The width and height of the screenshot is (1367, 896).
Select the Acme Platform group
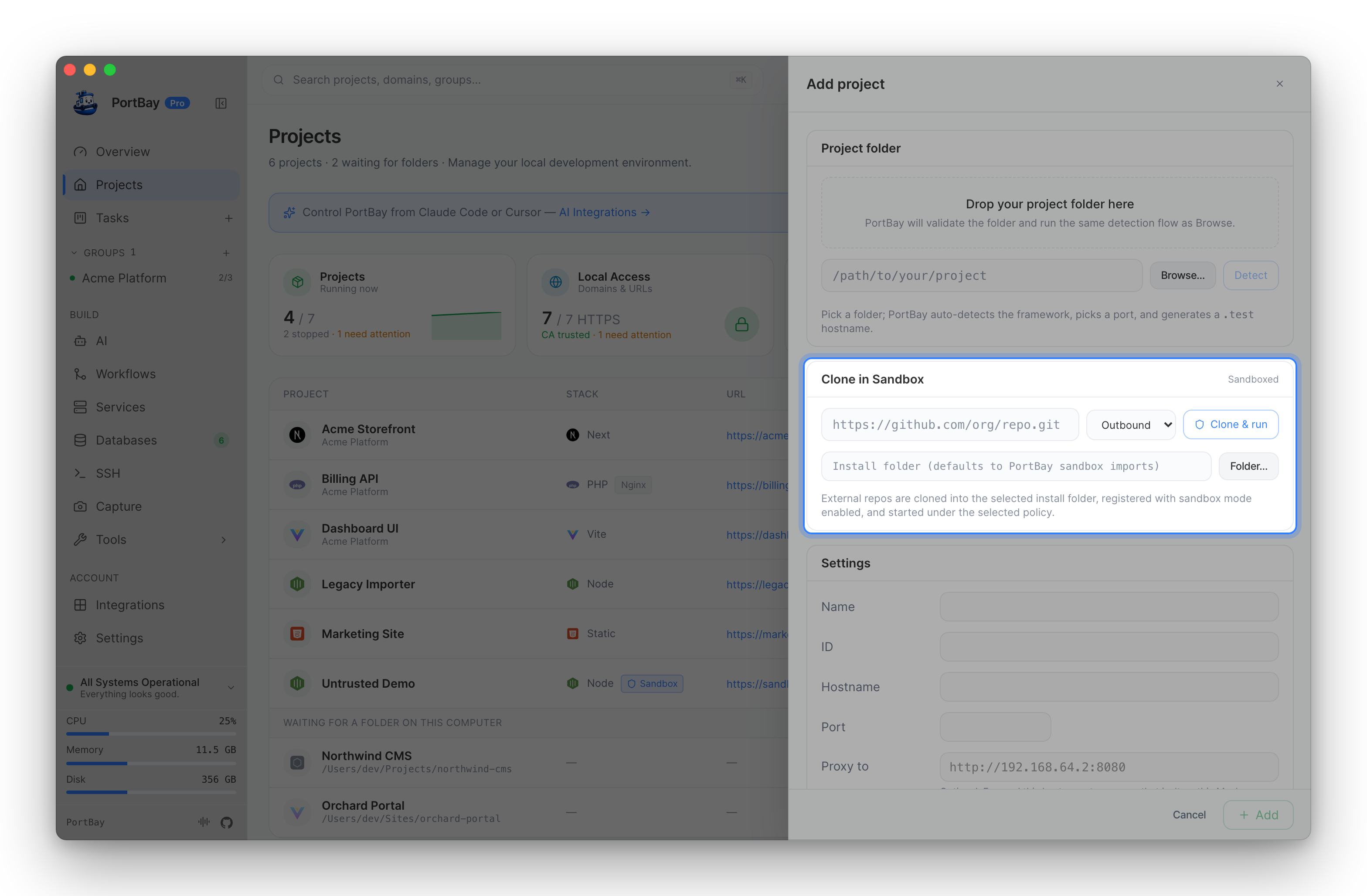click(x=151, y=278)
